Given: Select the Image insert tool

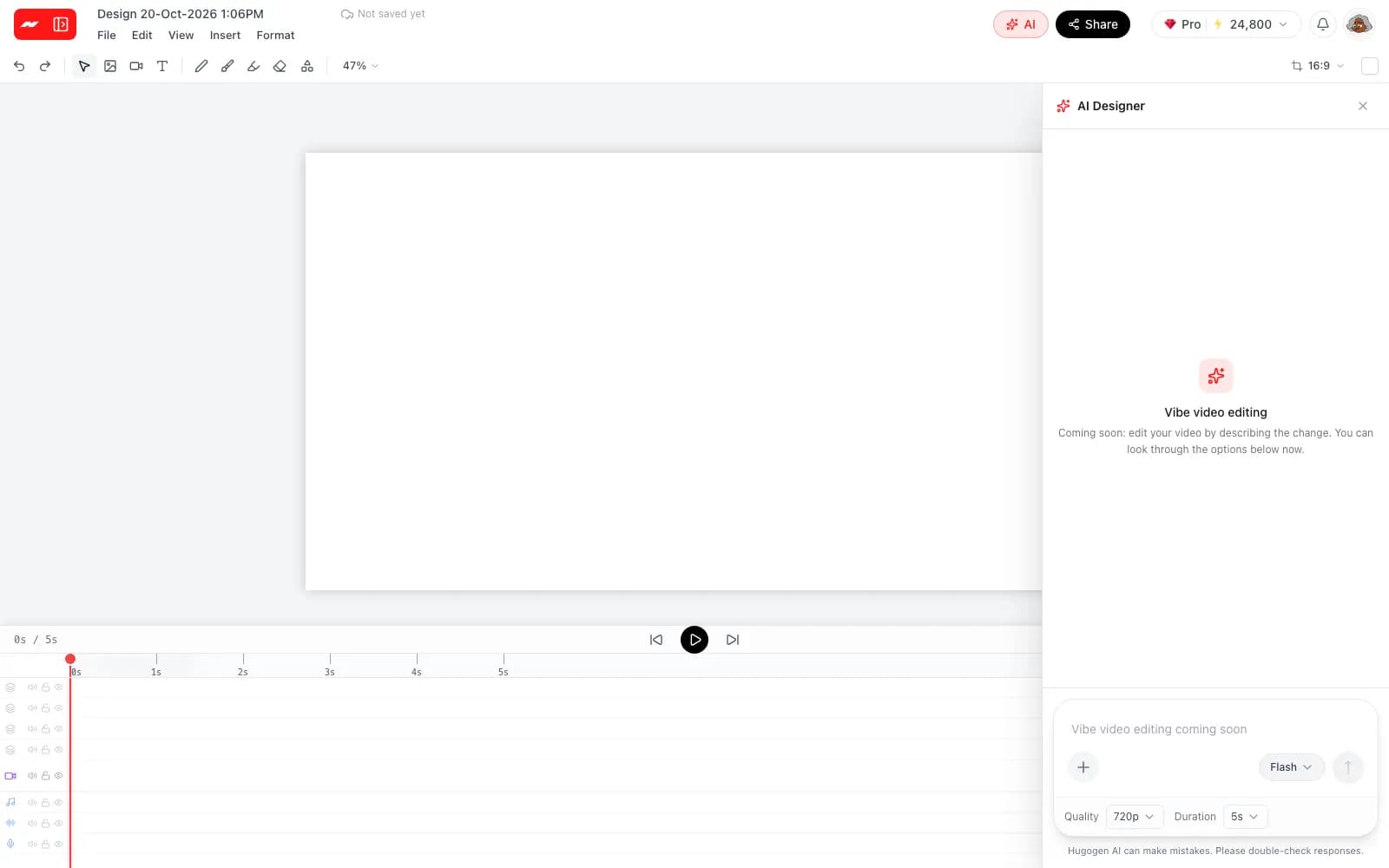Looking at the screenshot, I should coord(110,66).
